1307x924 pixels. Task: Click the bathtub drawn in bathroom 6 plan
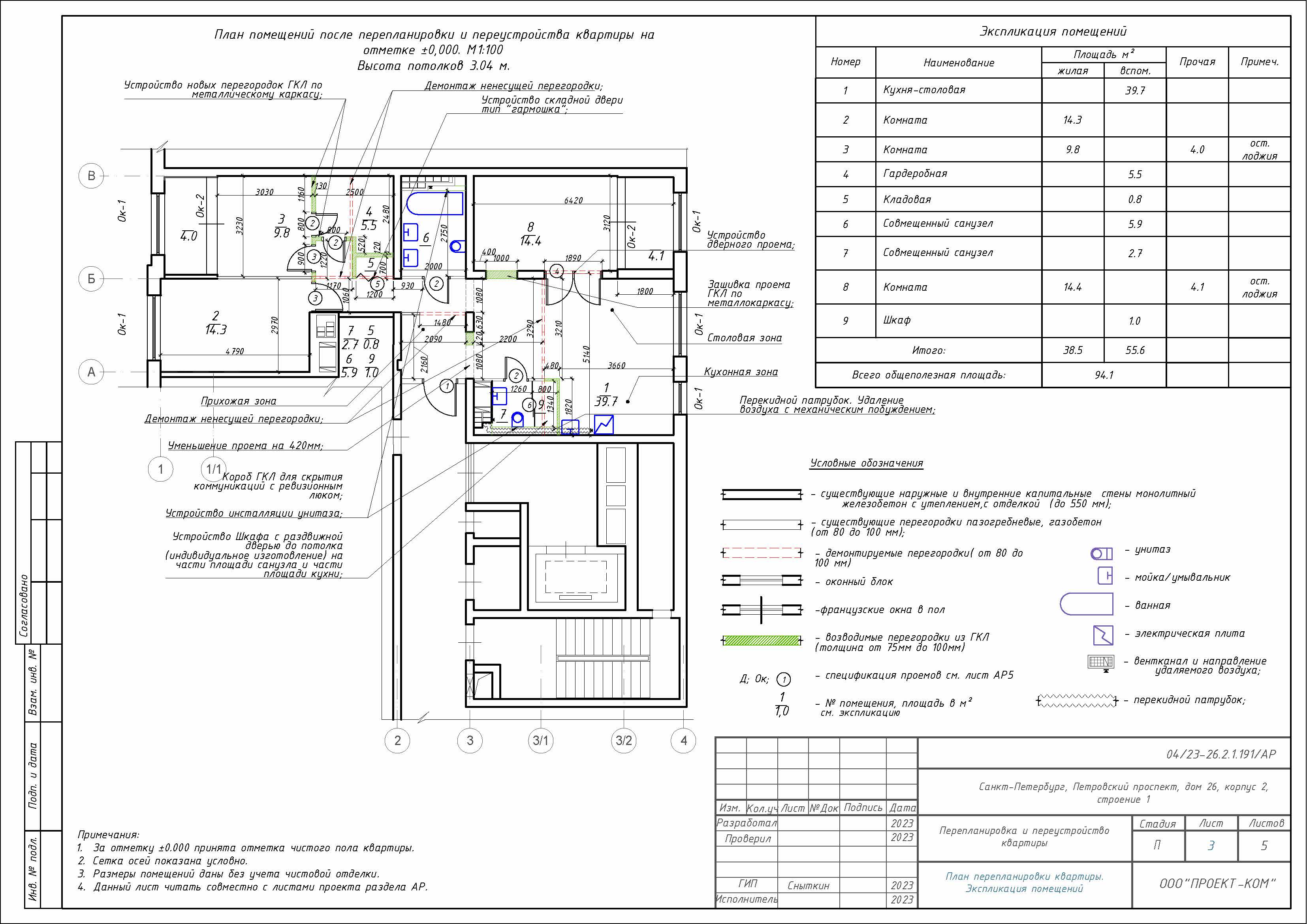[435, 203]
